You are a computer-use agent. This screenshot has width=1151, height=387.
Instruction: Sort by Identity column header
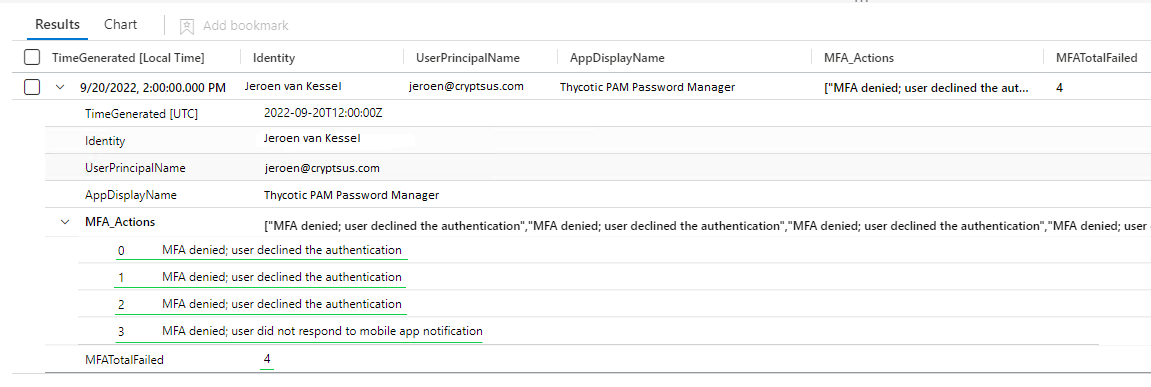click(x=273, y=57)
